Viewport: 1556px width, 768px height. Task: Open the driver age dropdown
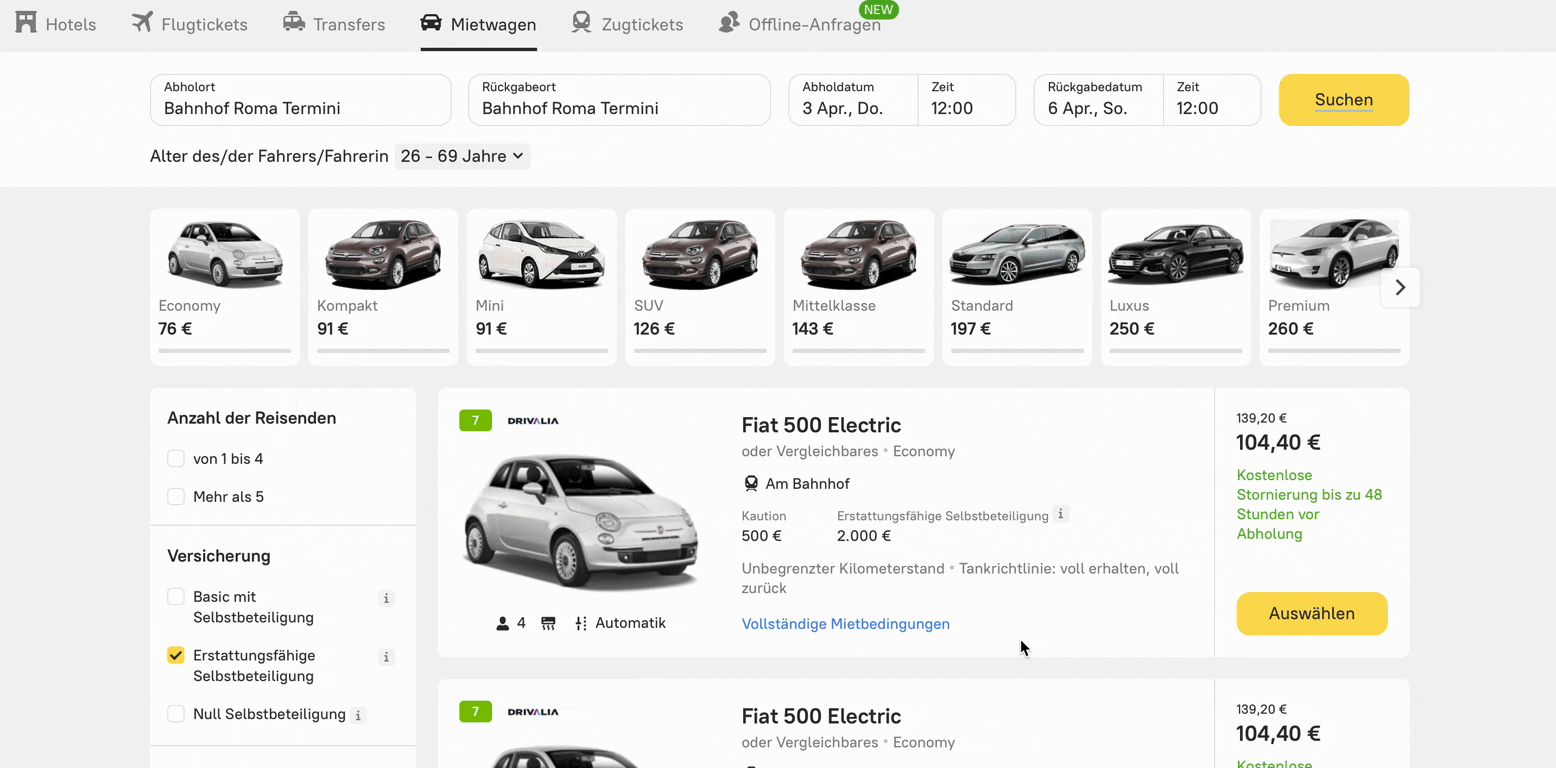click(x=462, y=156)
